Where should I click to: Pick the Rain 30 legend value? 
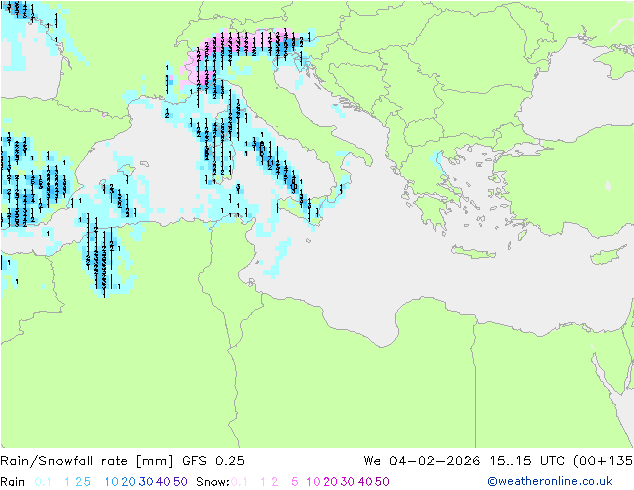click(146, 482)
